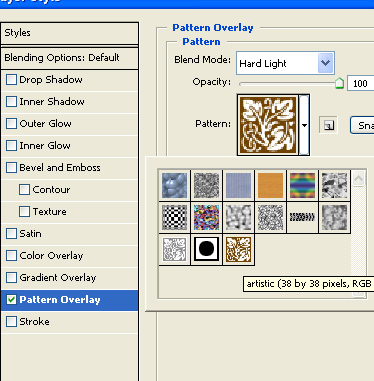Choose the rainbow tie-dye pattern thumbnail
Viewport: 374px width, 381px height.
302,185
